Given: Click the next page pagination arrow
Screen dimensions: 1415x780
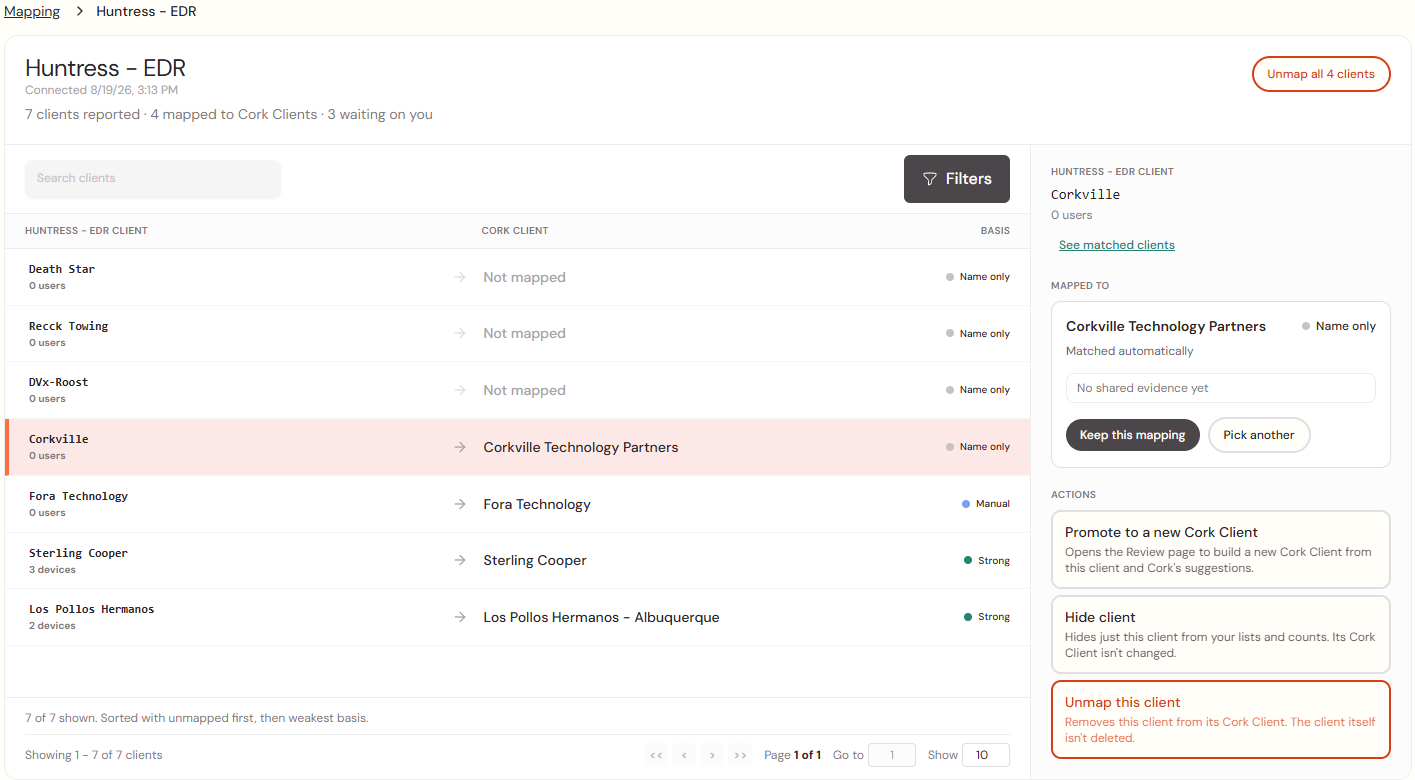Looking at the screenshot, I should pos(712,755).
